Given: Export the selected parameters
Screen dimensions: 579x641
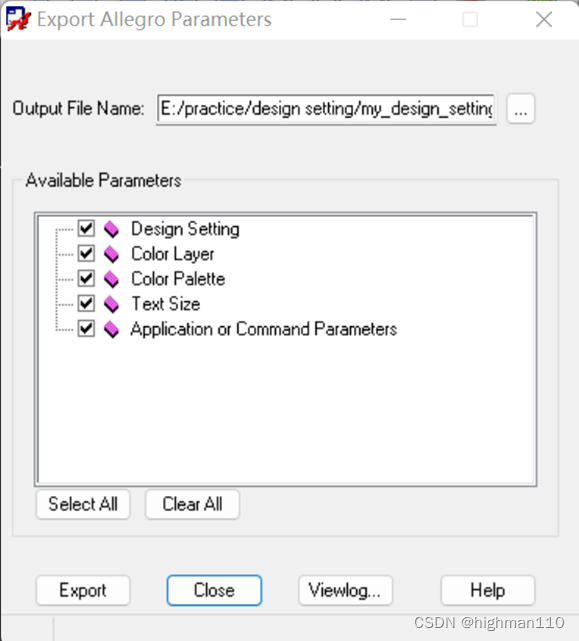Looking at the screenshot, I should click(83, 590).
